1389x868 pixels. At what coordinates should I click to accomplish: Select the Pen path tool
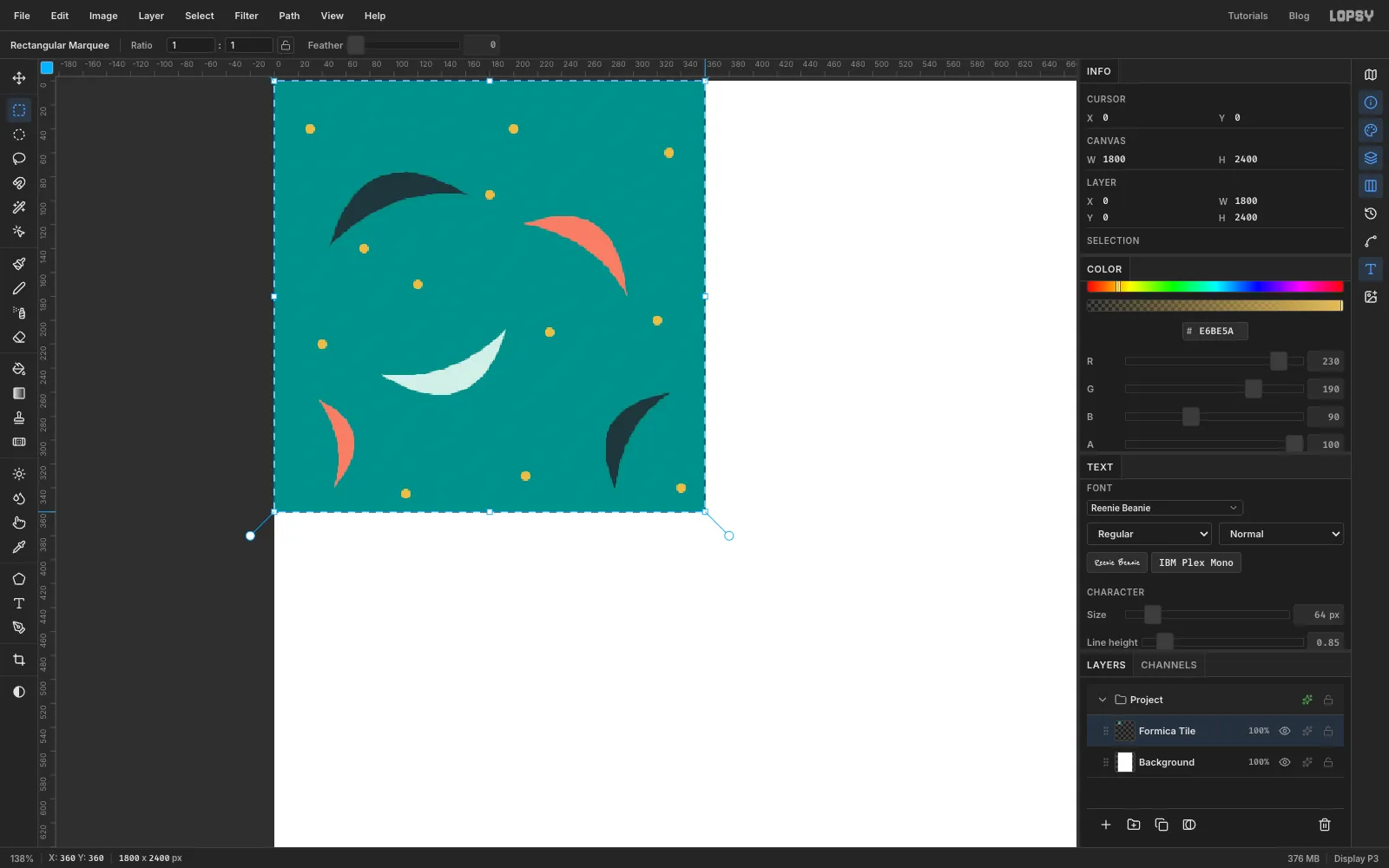[19, 628]
